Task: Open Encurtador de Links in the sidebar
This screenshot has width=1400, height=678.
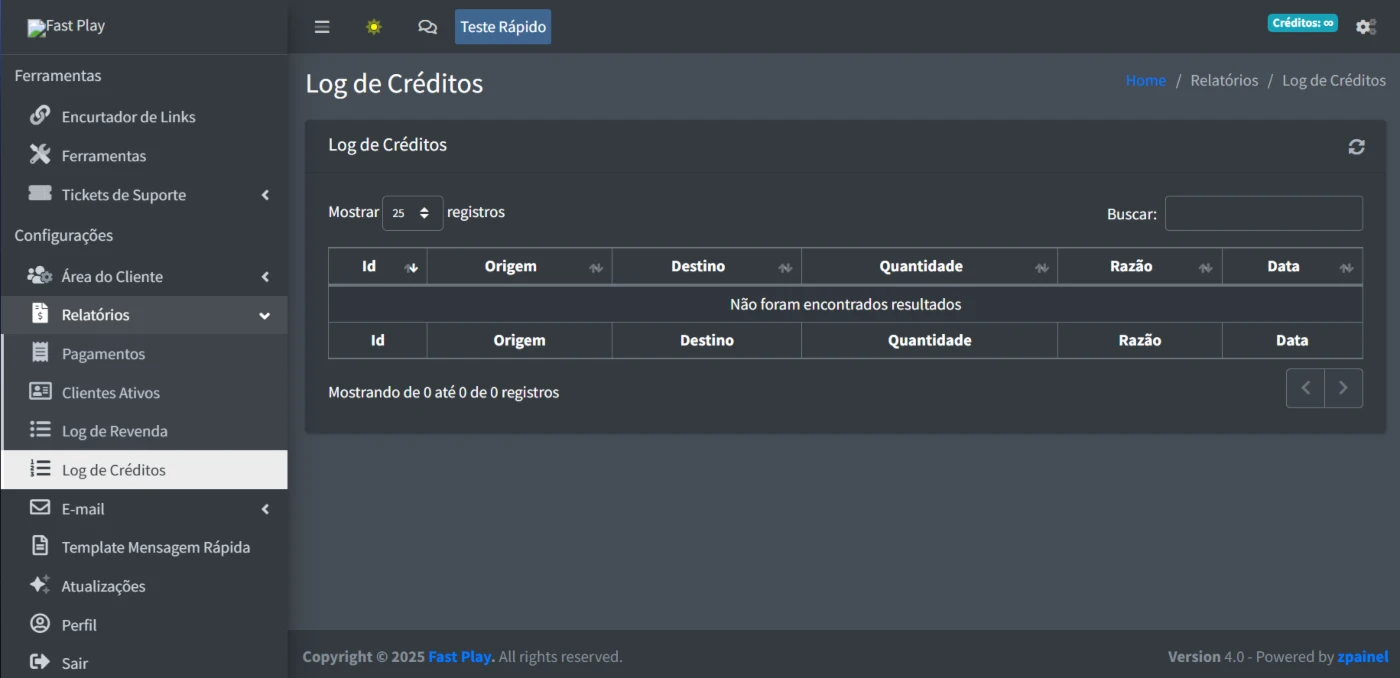Action: coord(128,117)
